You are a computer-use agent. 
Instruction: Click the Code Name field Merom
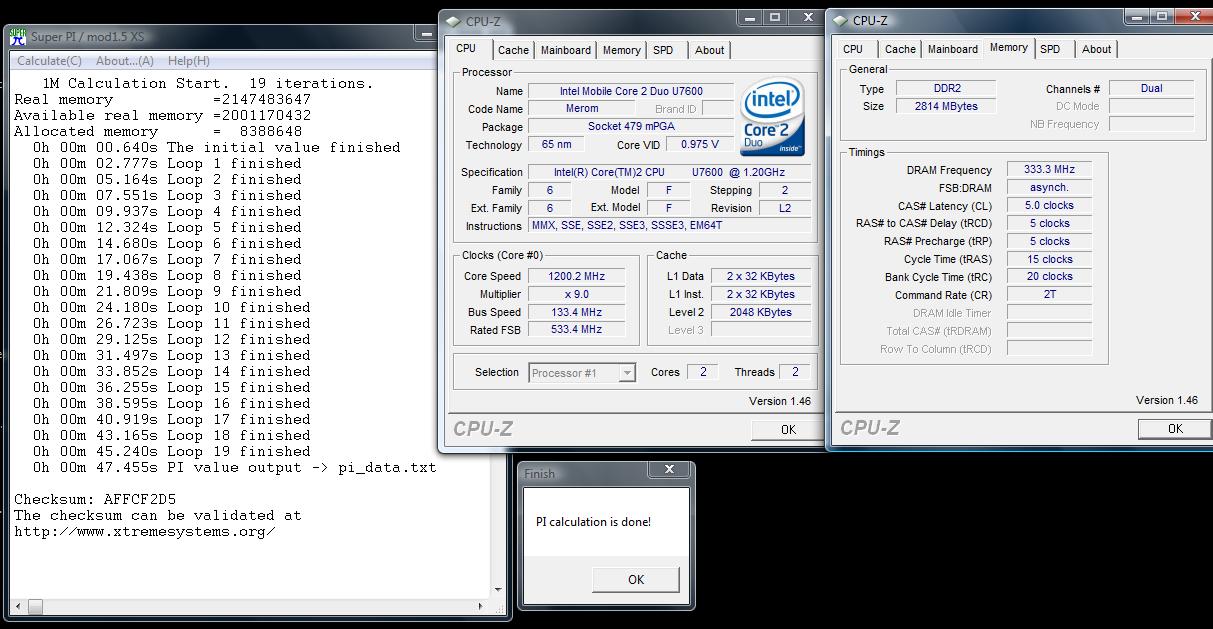pos(582,109)
